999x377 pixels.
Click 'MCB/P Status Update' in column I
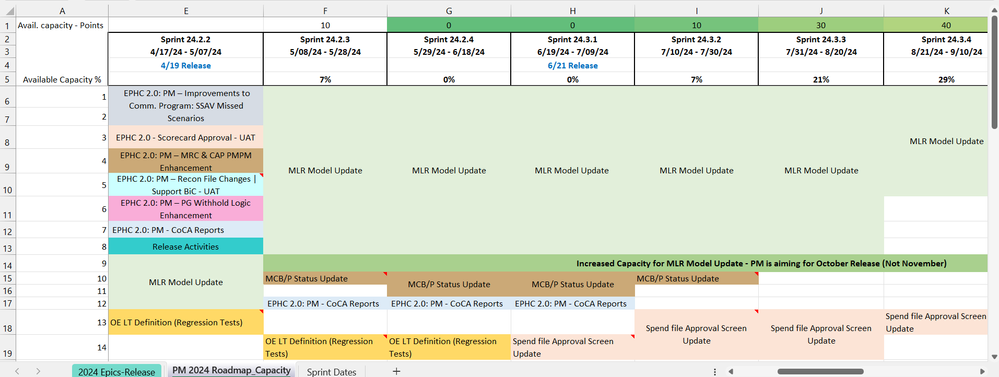pyautogui.click(x=696, y=278)
